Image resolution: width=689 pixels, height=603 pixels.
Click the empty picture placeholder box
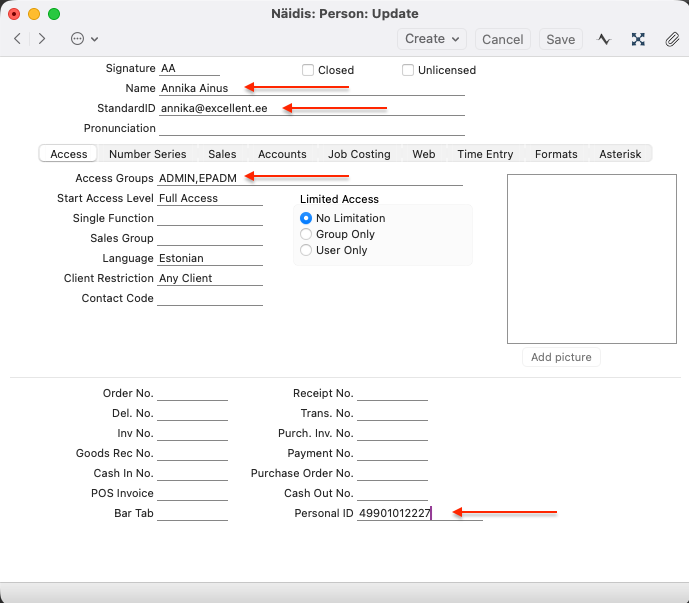591,259
